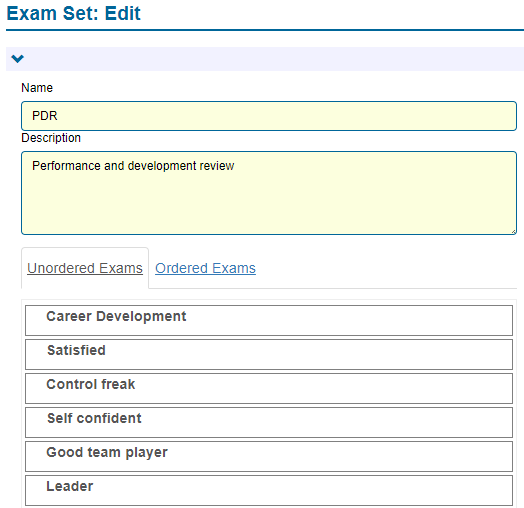Viewport: 524px width, 508px height.
Task: Click the Description label
Action: pyautogui.click(x=51, y=138)
